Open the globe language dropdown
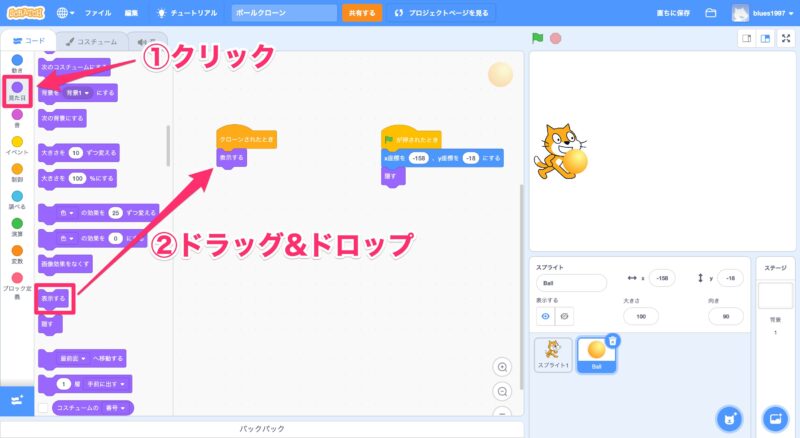This screenshot has height=438, width=800. [x=66, y=13]
